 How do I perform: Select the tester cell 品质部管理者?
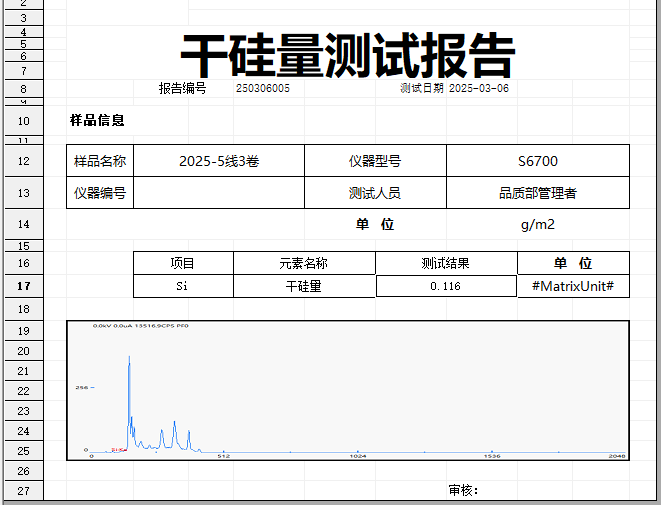click(x=537, y=193)
